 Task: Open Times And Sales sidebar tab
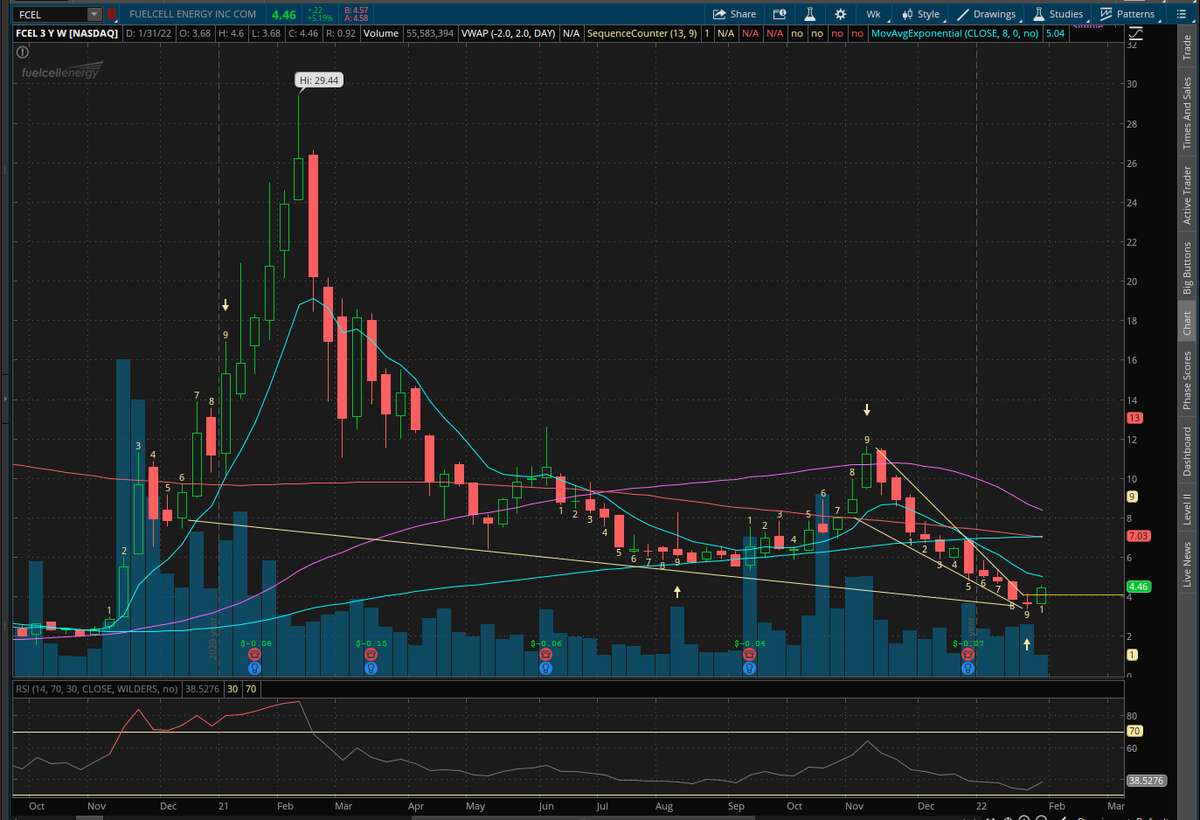click(1187, 113)
